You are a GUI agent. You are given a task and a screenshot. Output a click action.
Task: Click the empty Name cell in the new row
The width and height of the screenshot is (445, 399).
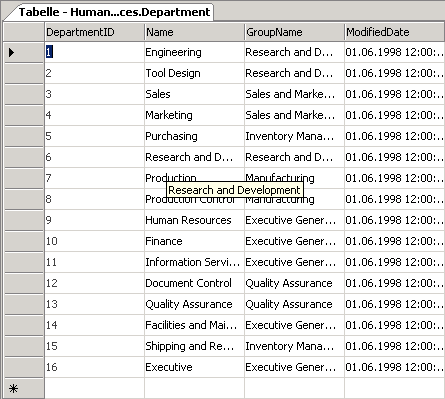194,389
